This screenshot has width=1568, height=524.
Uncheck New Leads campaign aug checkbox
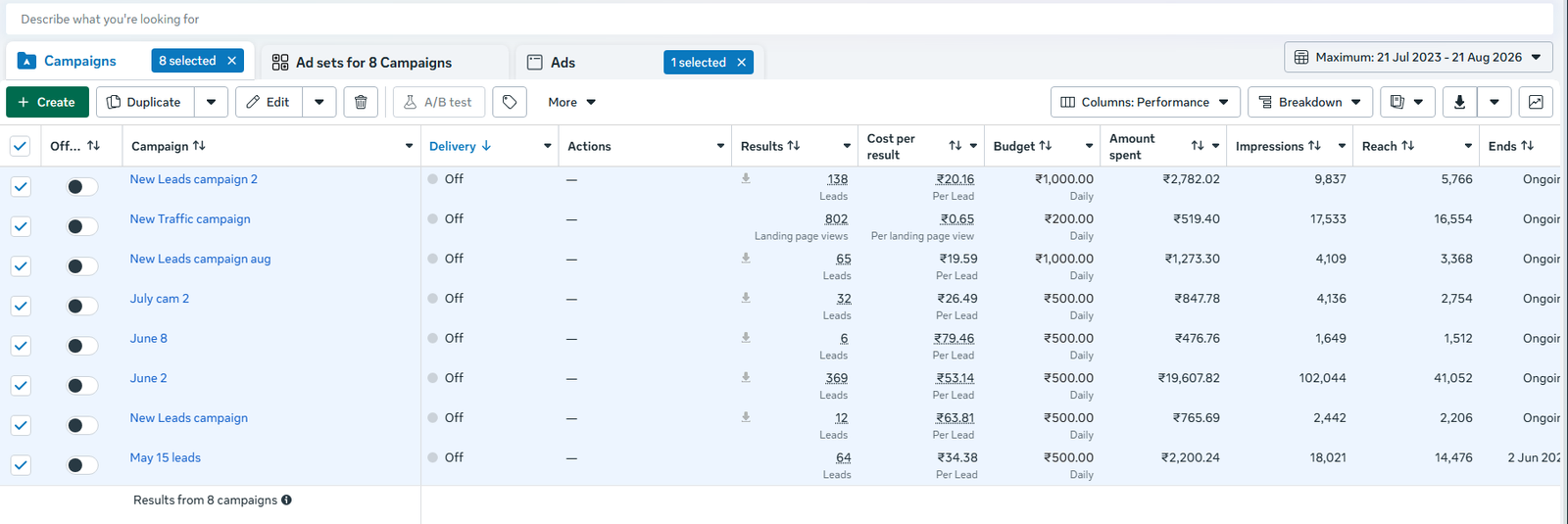[21, 266]
